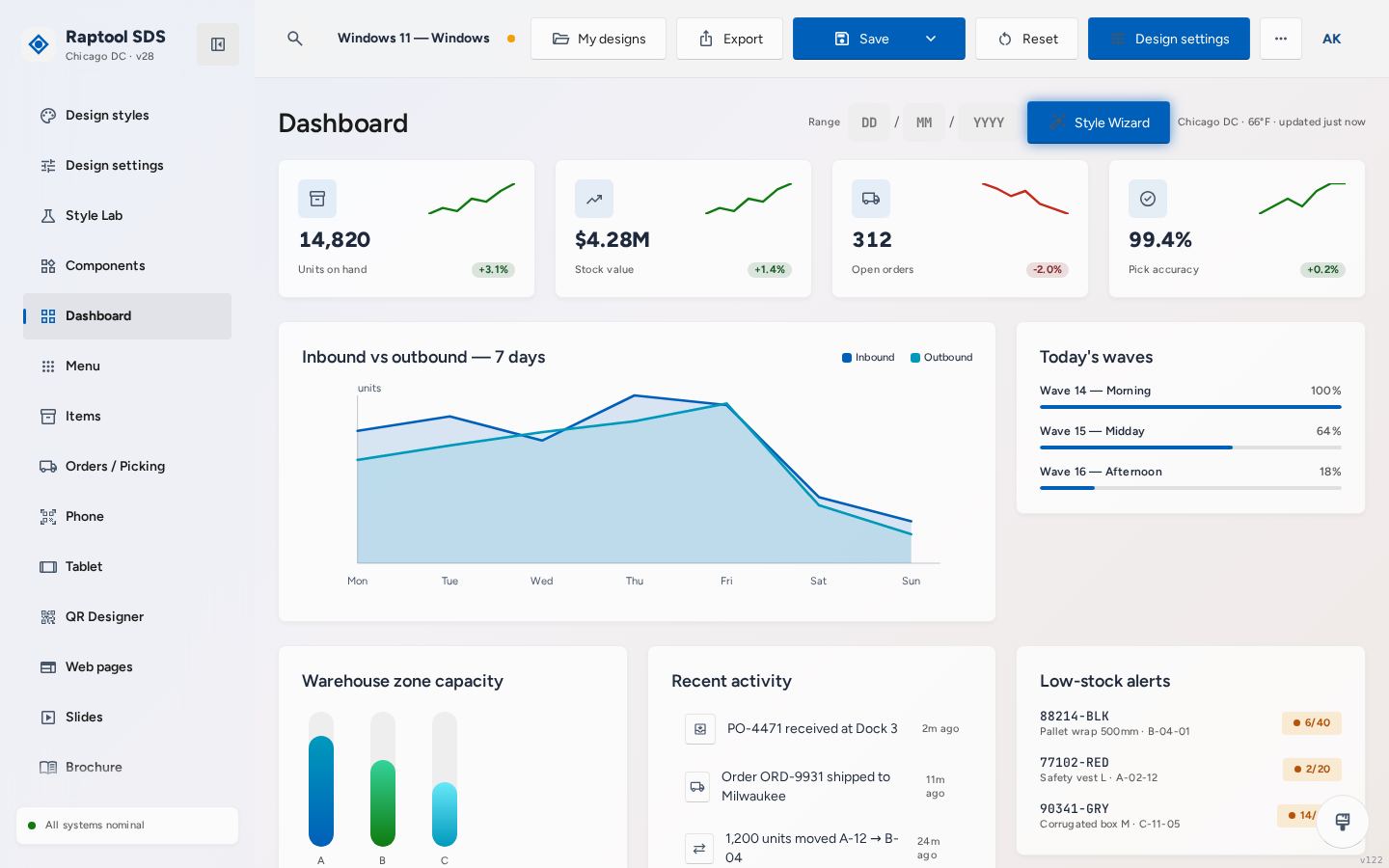Click the YYYY year range field
The height and width of the screenshot is (868, 1389).
pos(989,122)
